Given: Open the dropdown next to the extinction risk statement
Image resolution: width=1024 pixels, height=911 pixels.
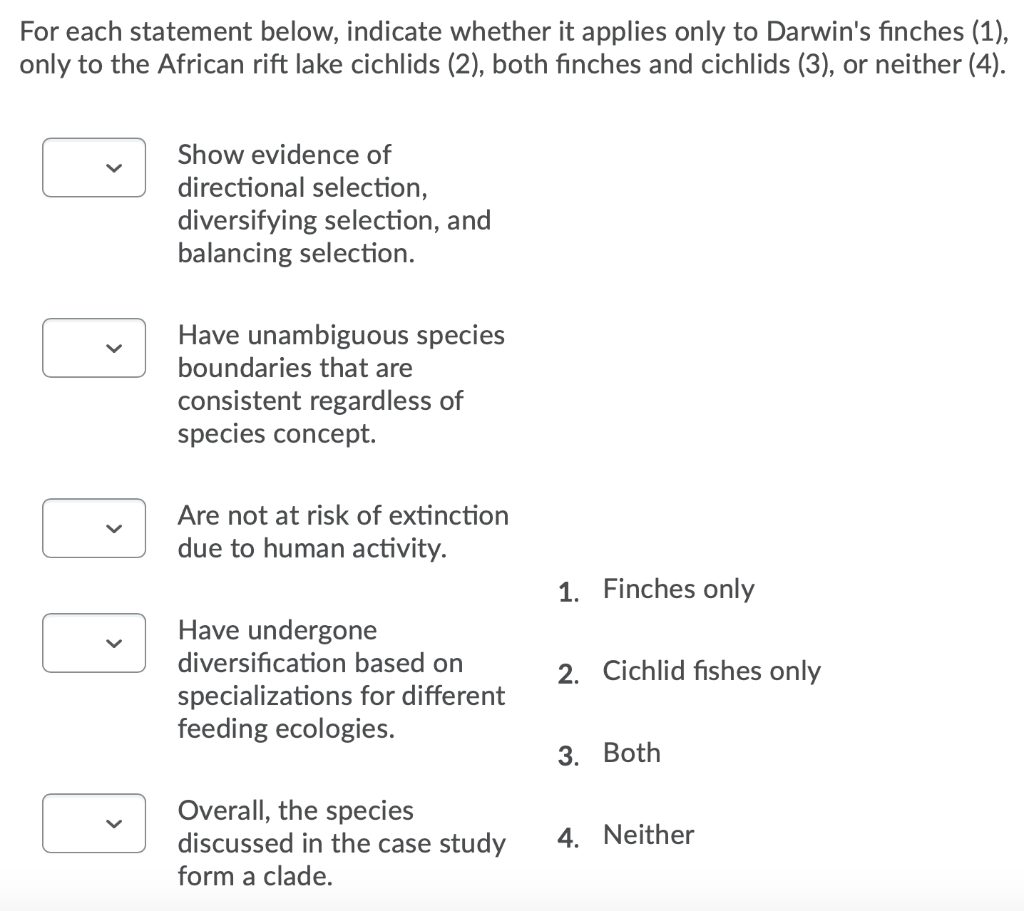Looking at the screenshot, I should (93, 528).
